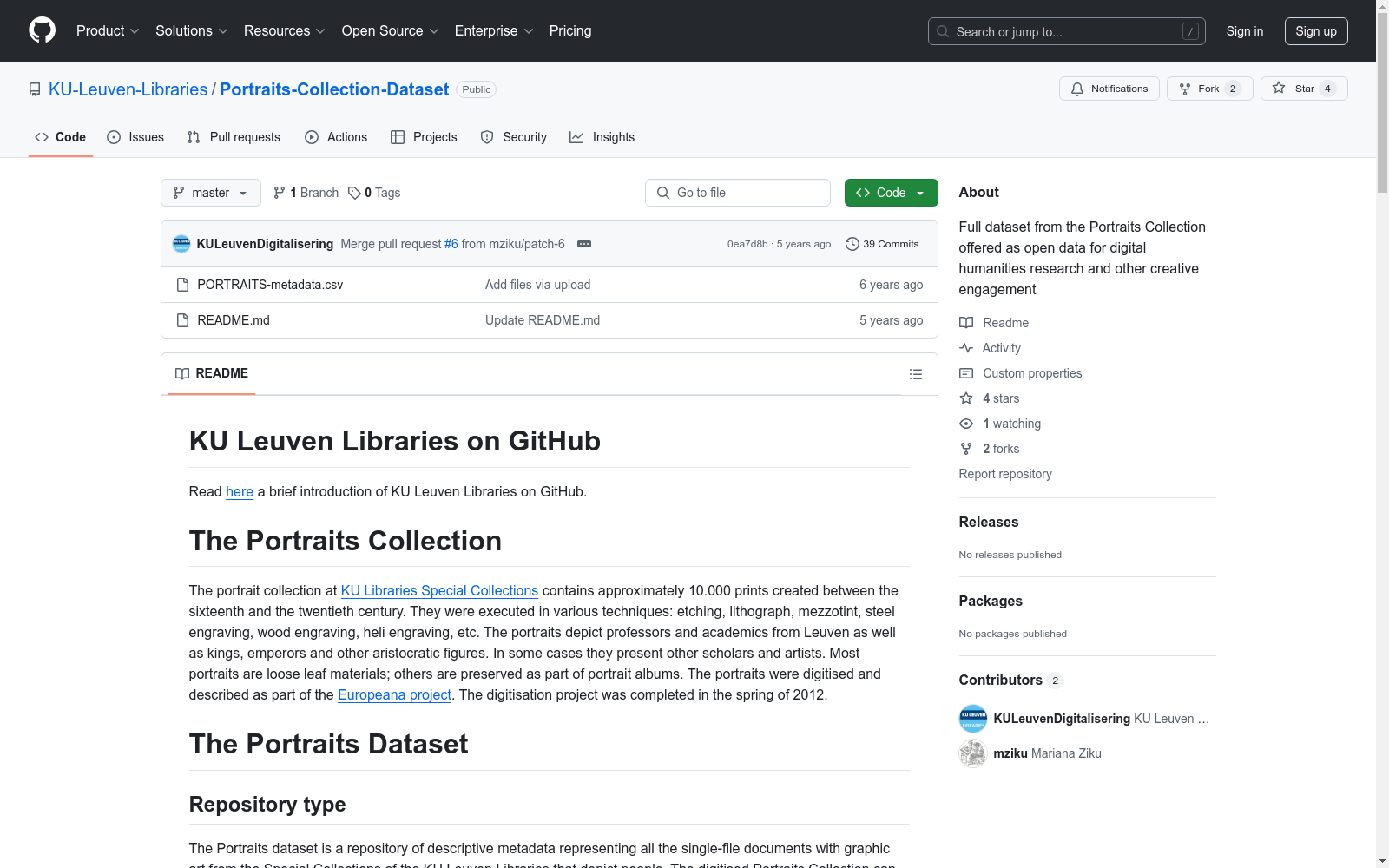Click the ellipsis to expand commit message

point(584,244)
